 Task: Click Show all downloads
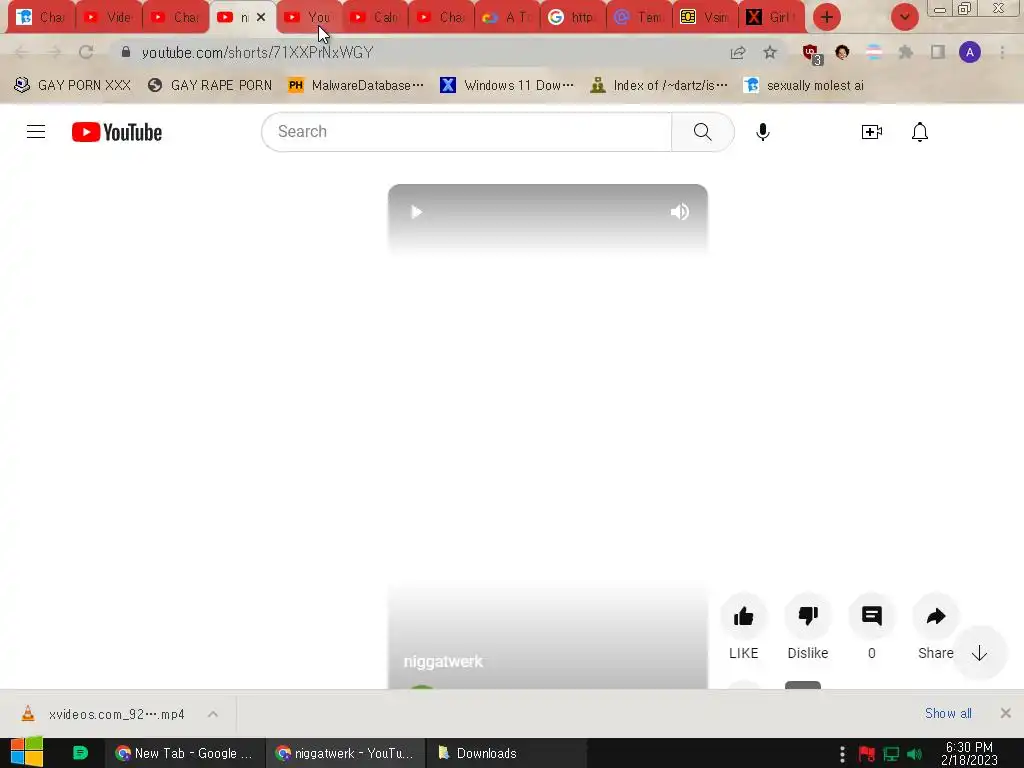[948, 713]
